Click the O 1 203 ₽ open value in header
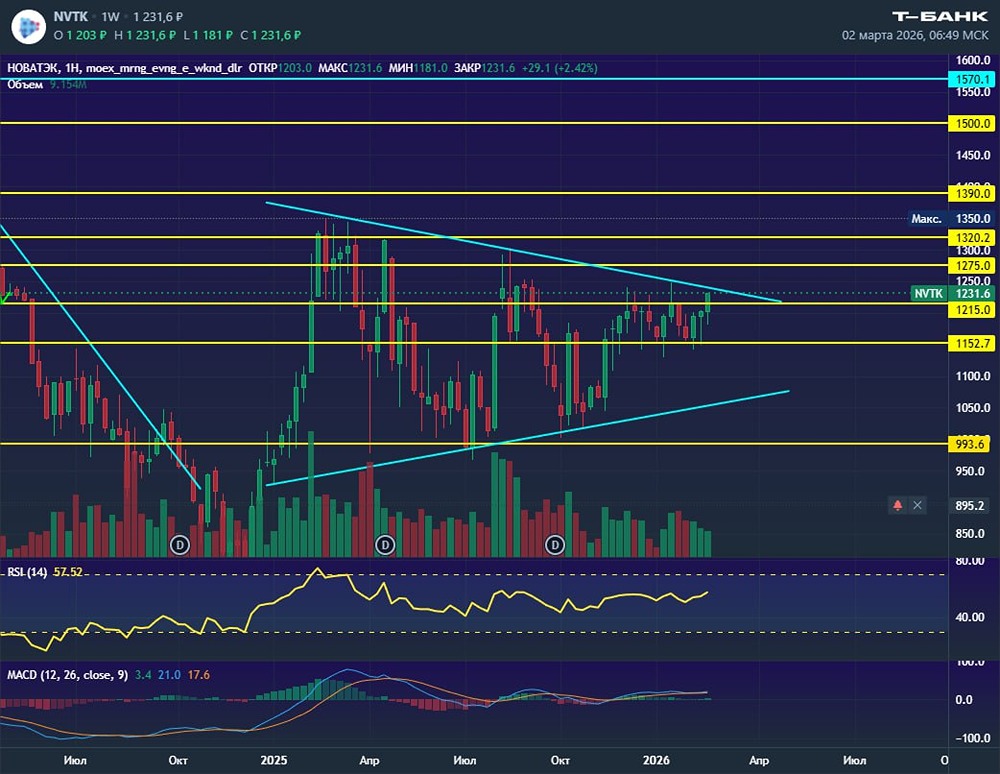The image size is (1000, 774). click(80, 35)
